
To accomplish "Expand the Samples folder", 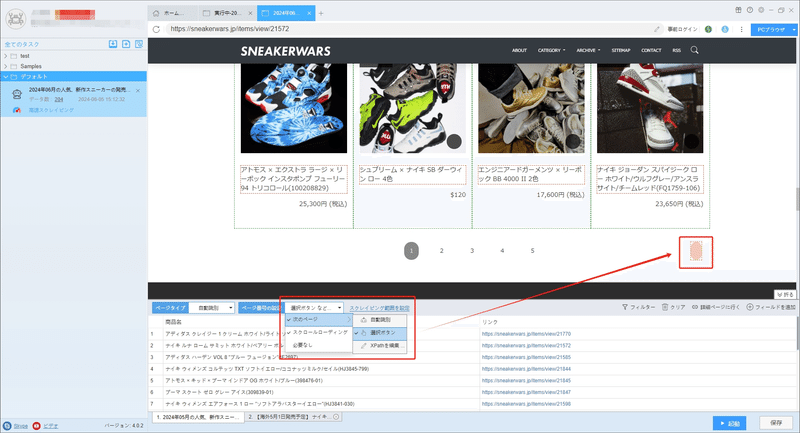I will (6, 66).
